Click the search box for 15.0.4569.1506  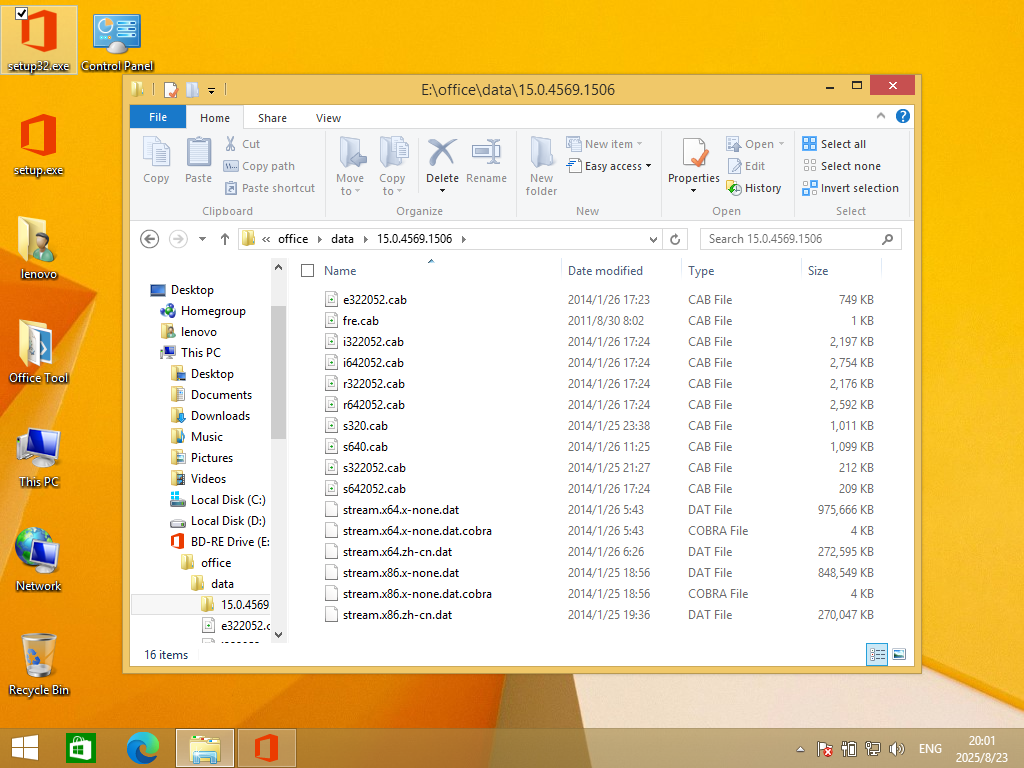790,239
